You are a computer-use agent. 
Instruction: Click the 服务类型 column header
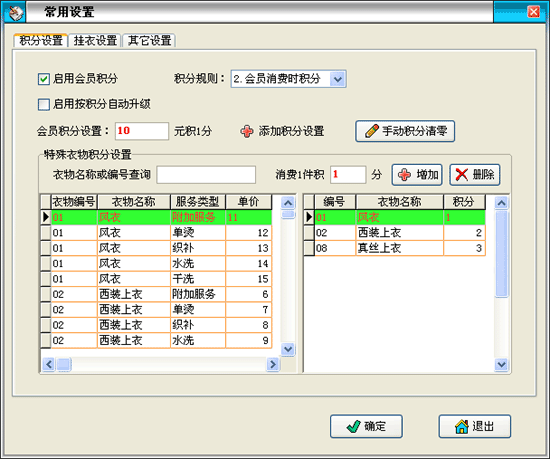198,202
